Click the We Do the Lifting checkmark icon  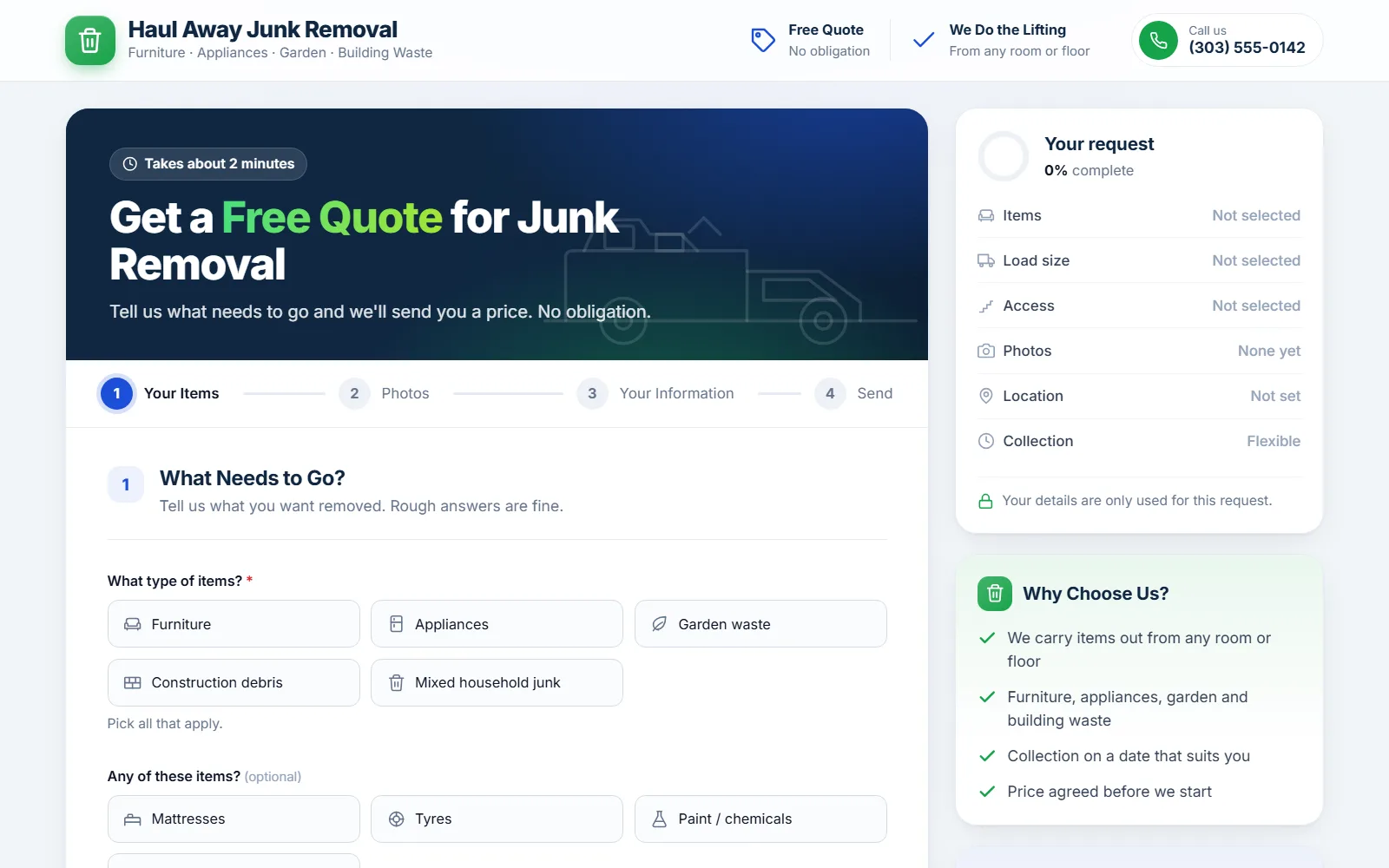click(x=924, y=40)
